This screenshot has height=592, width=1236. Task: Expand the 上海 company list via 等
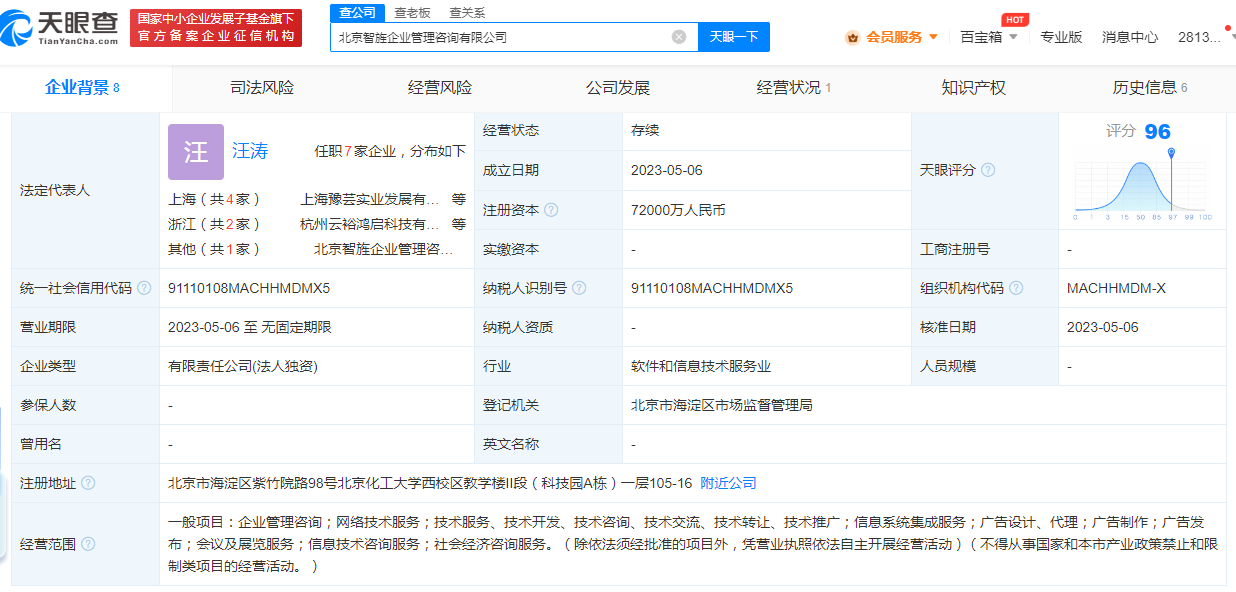[459, 199]
